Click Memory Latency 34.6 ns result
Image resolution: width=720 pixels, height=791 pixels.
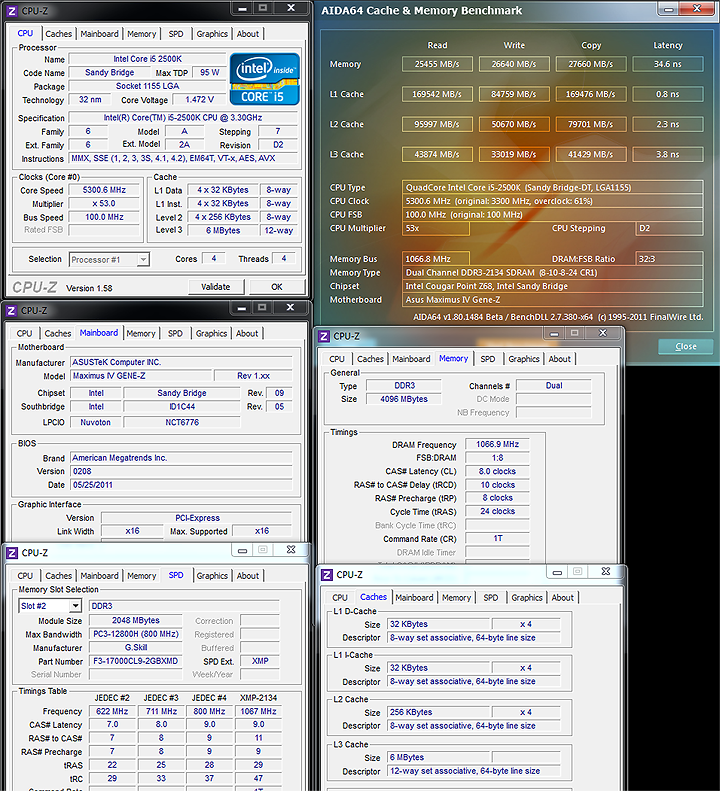point(668,64)
